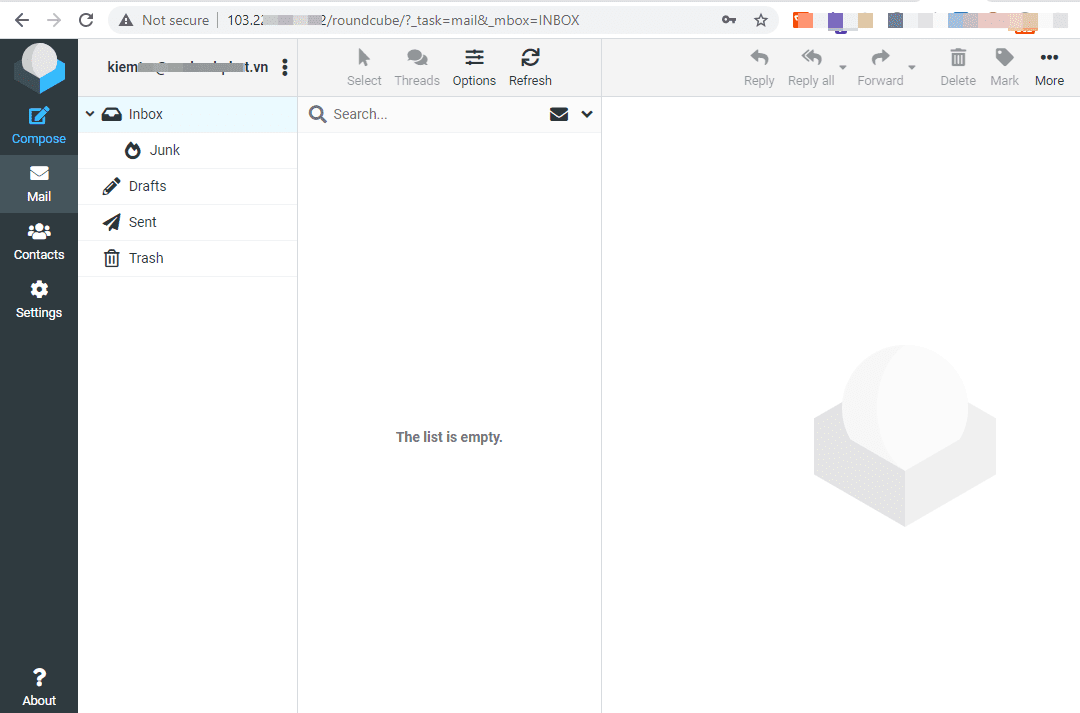1080x713 pixels.
Task: Open the account options three-dot menu
Action: pos(285,67)
